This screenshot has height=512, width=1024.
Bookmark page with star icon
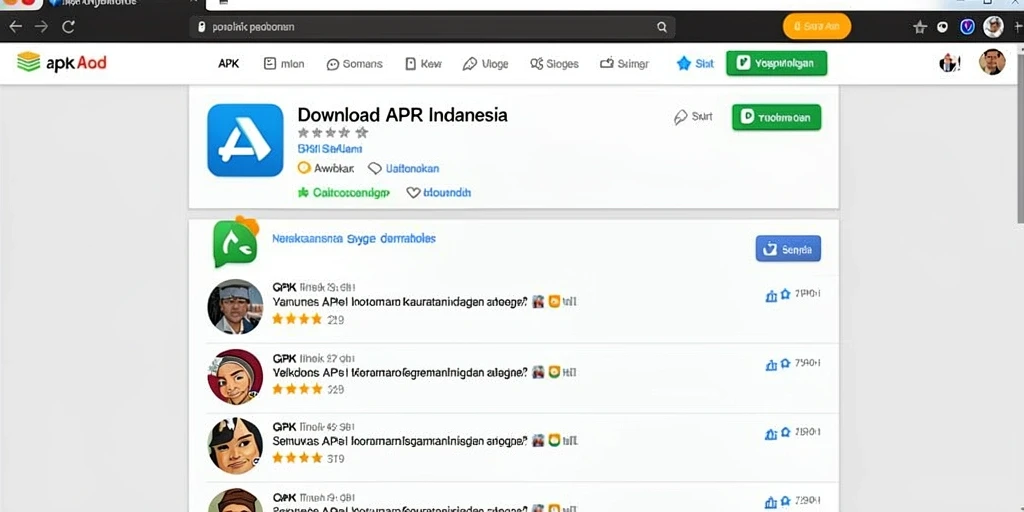[920, 27]
